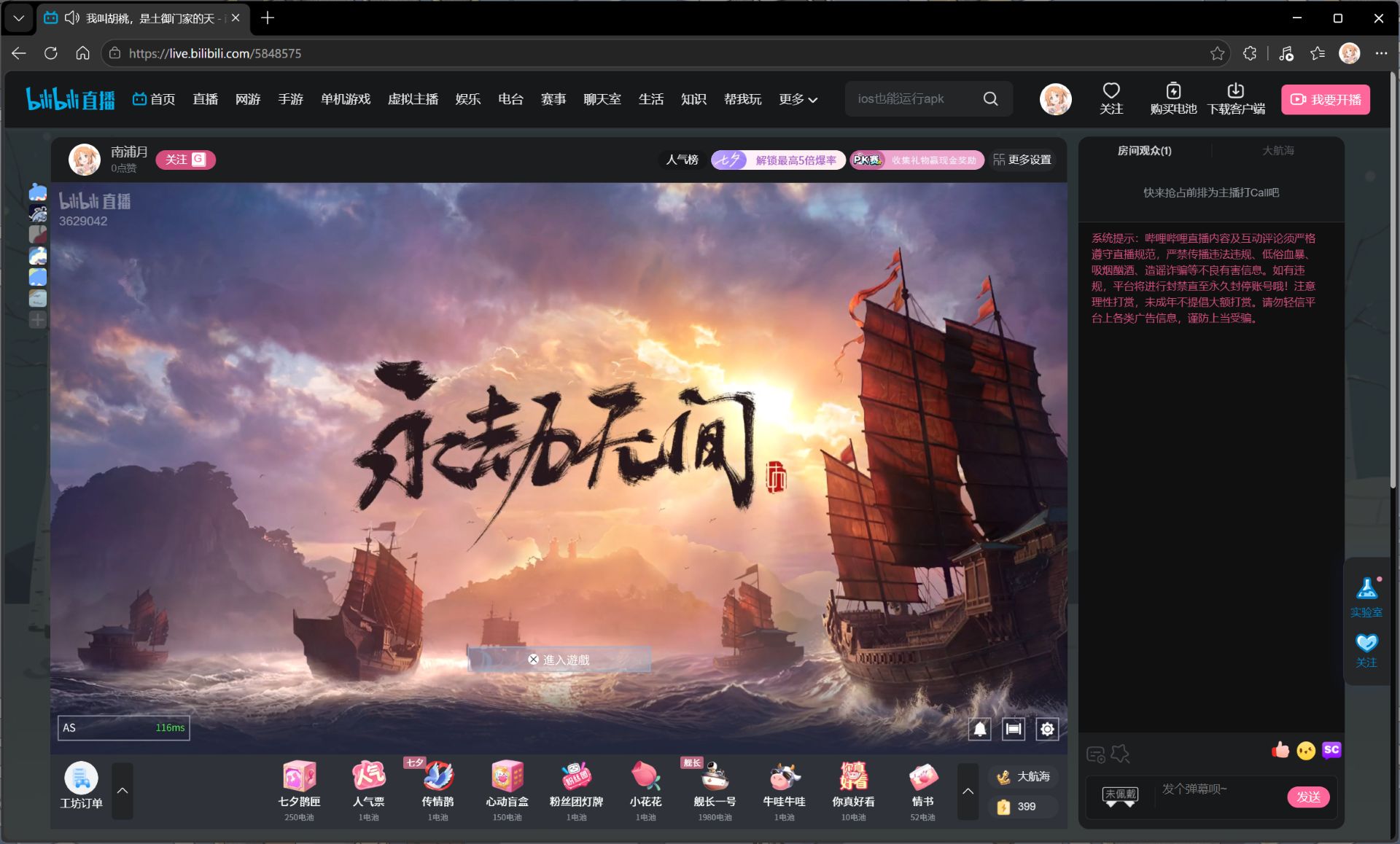The width and height of the screenshot is (1400, 844).
Task: Open your profile avatar in the site header
Action: click(x=1055, y=99)
